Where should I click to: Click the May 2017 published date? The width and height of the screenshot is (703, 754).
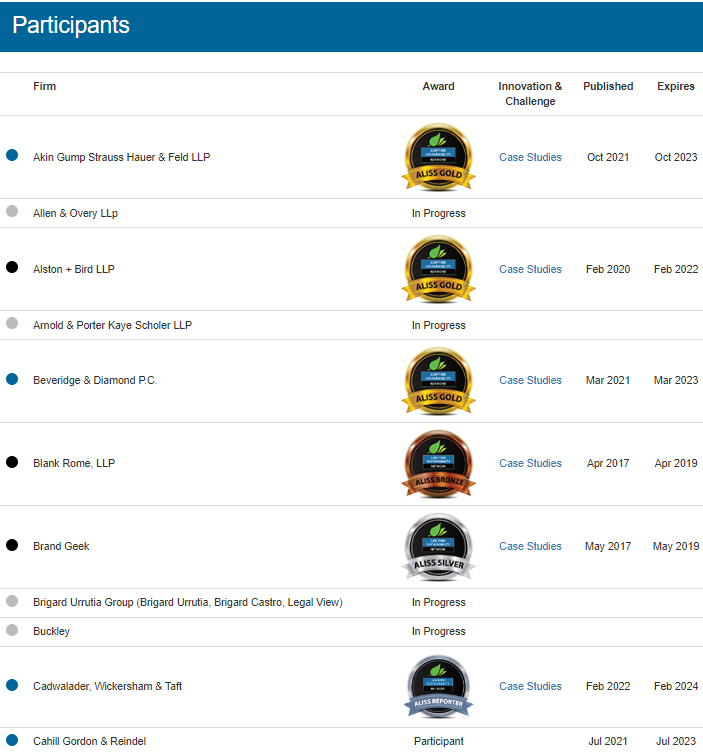point(608,546)
